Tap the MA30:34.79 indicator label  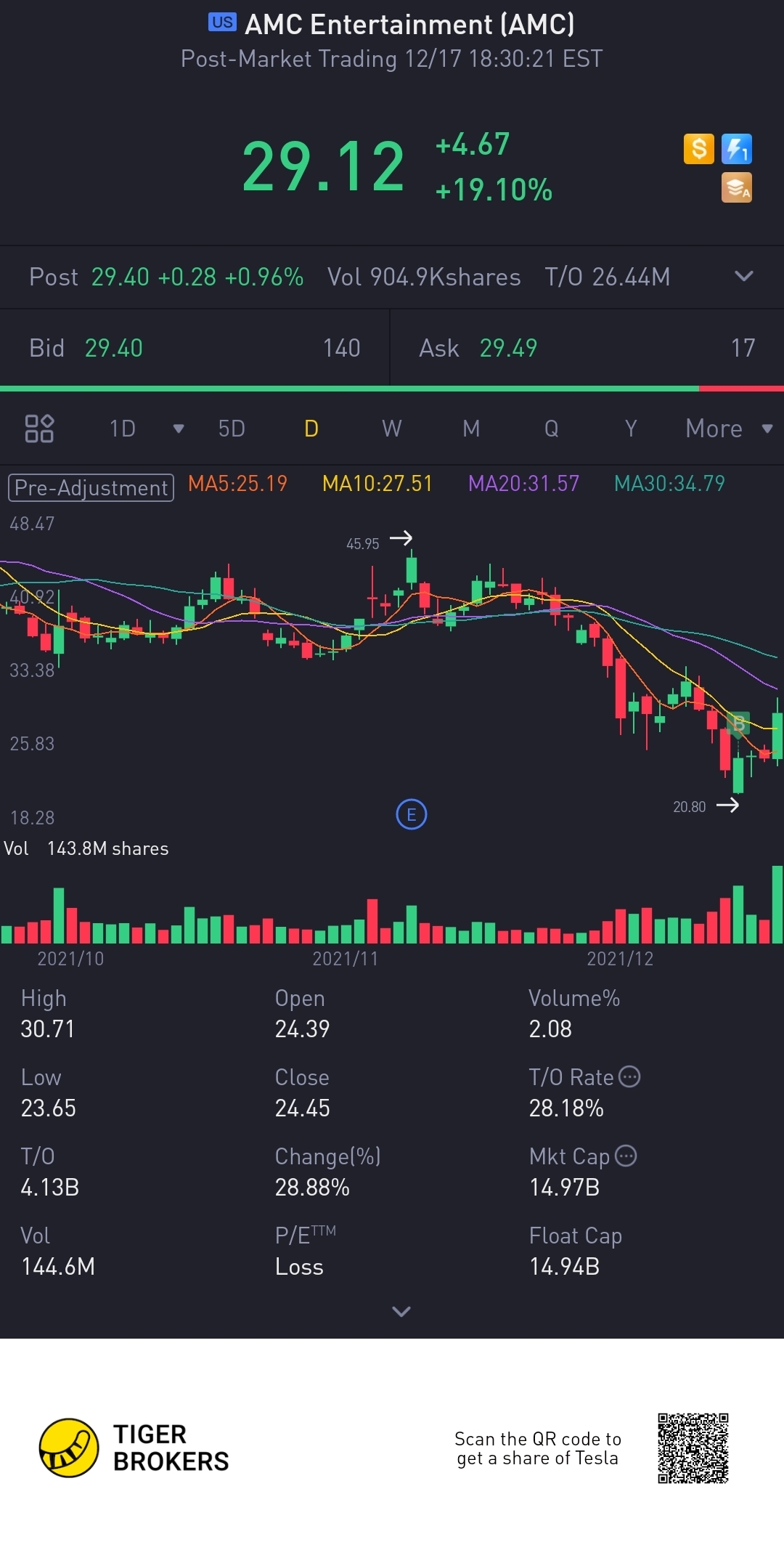point(669,484)
